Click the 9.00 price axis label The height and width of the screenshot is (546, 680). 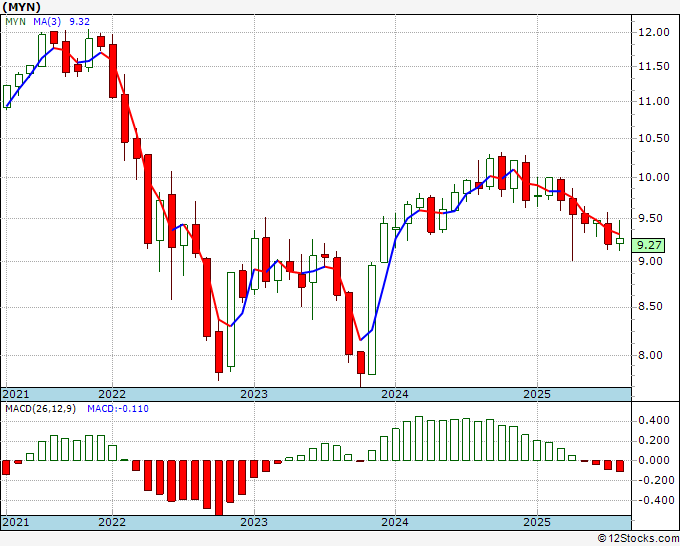pyautogui.click(x=651, y=261)
